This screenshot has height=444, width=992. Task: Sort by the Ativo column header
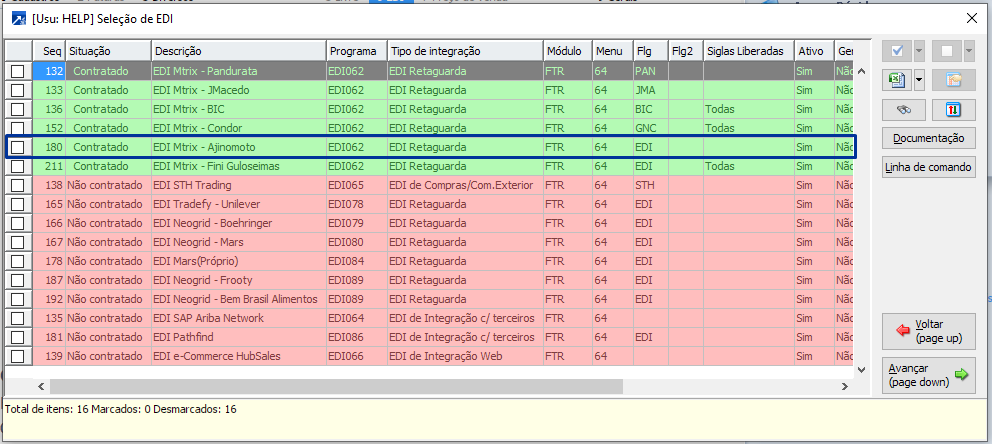[x=814, y=51]
